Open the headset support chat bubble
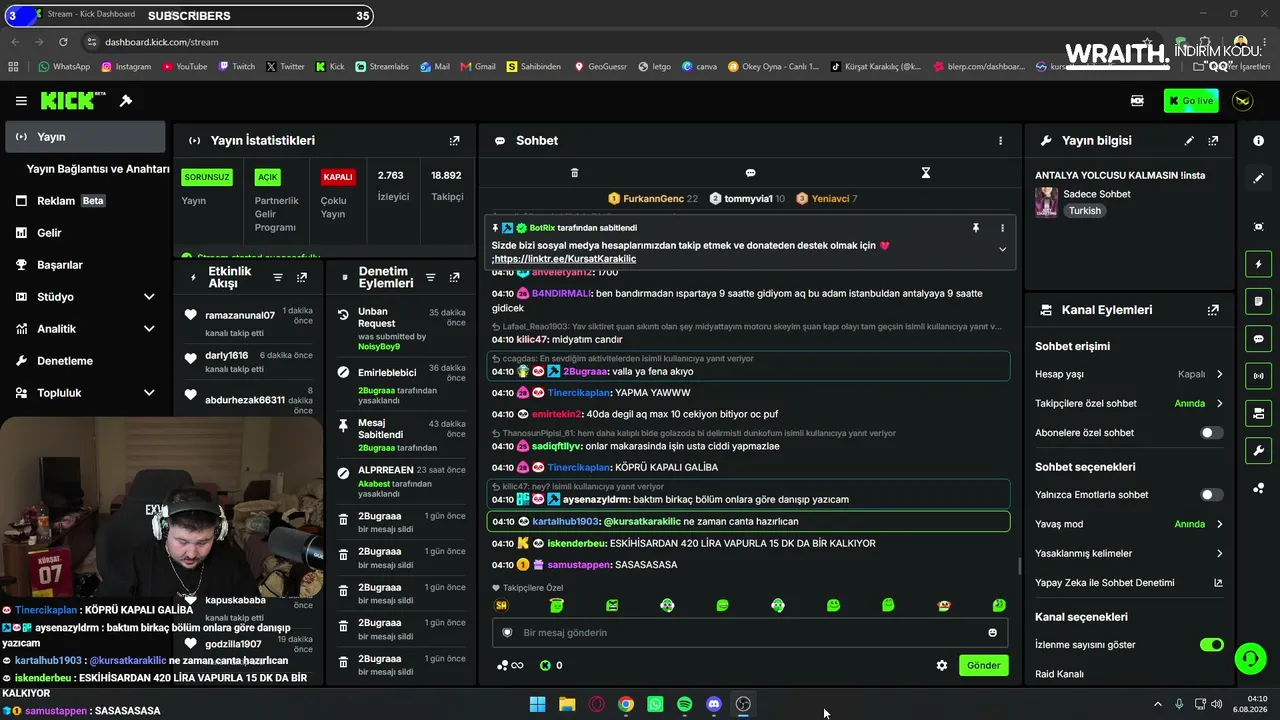The width and height of the screenshot is (1280, 720). pos(1250,659)
